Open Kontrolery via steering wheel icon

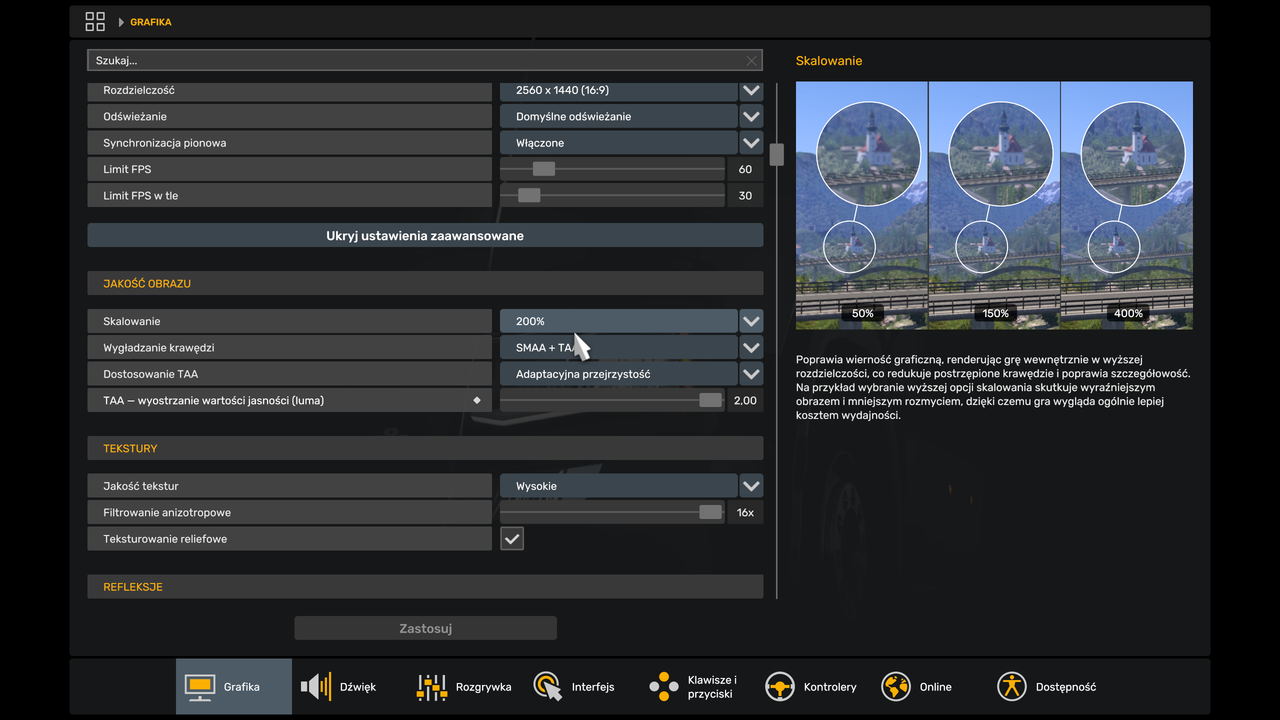pyautogui.click(x=779, y=686)
